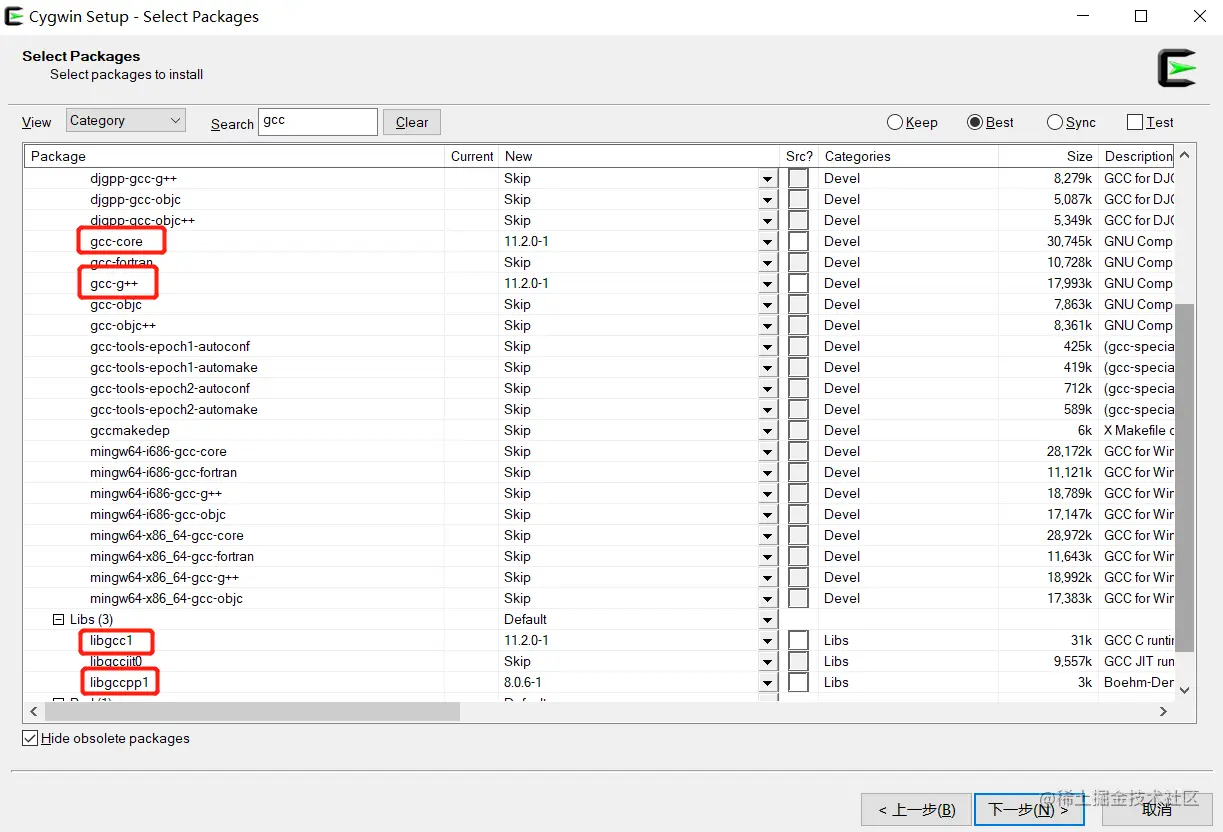This screenshot has height=832, width=1223.
Task: Open the Libs category Default dropdown
Action: click(768, 620)
